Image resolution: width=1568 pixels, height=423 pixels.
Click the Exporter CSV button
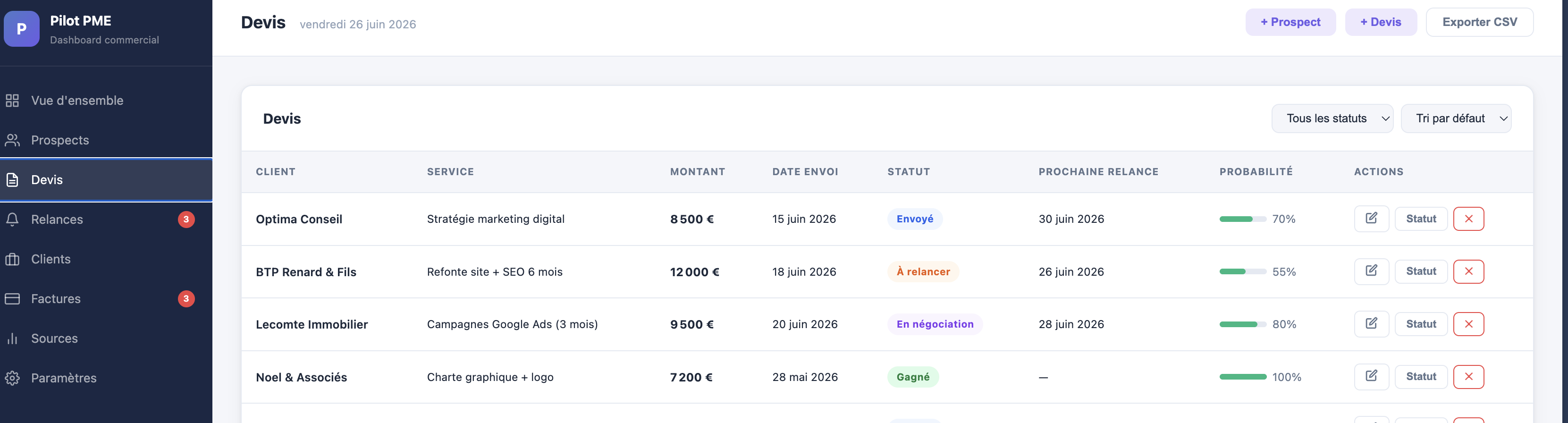point(1480,22)
